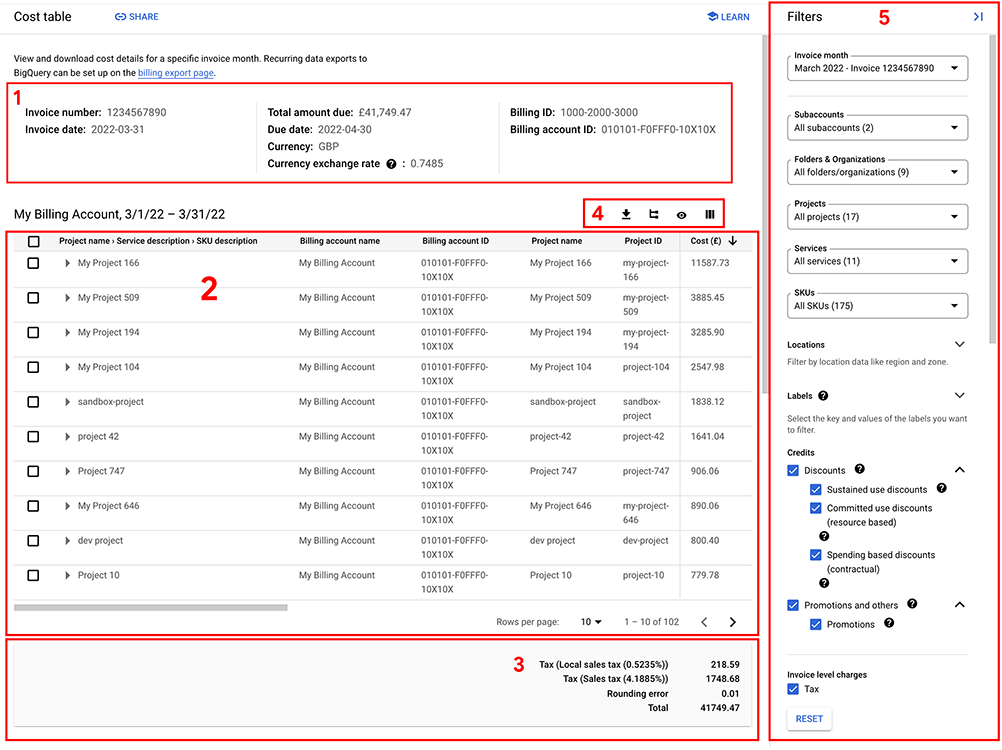
Task: Click the download cost table icon
Action: click(626, 214)
